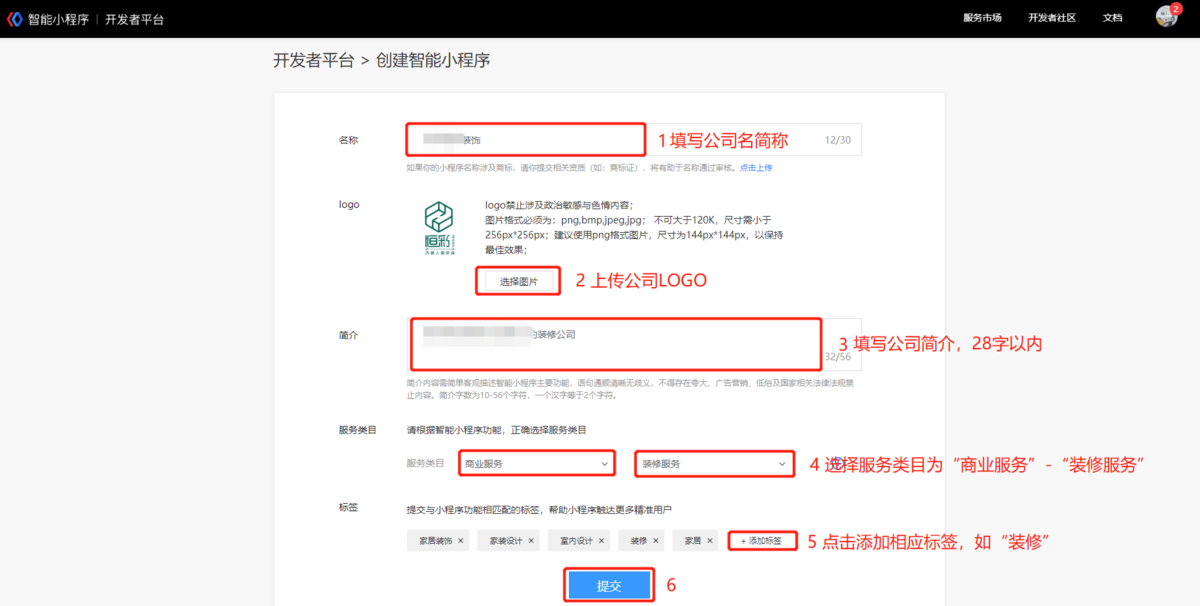Remove the 装修 tag
Screen dimensions: 1200x606
[x=656, y=541]
